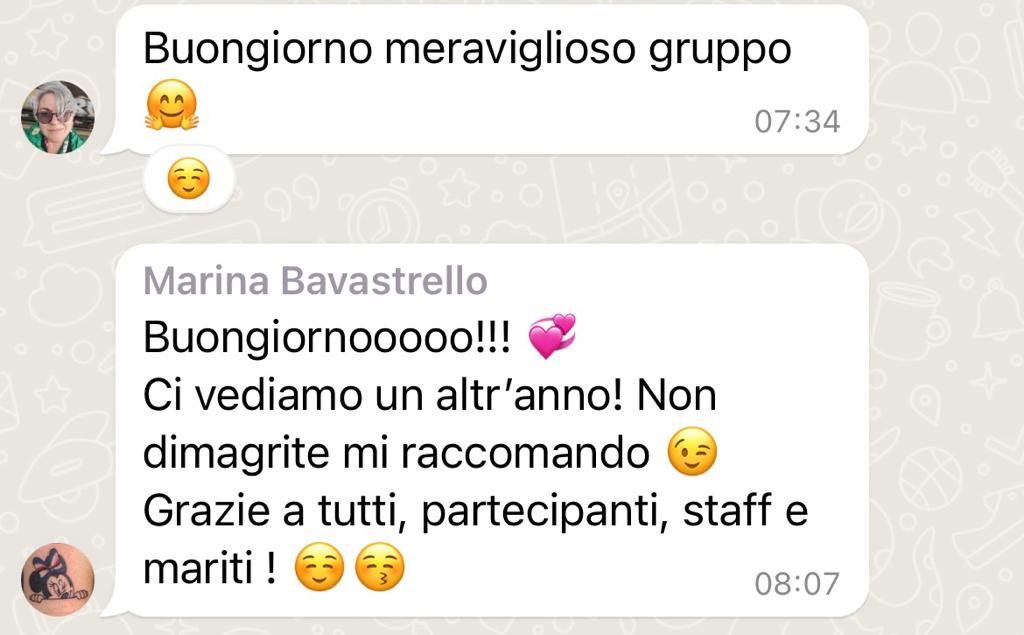Click the winking face emoji
Image resolution: width=1024 pixels, height=635 pixels.
pos(692,451)
